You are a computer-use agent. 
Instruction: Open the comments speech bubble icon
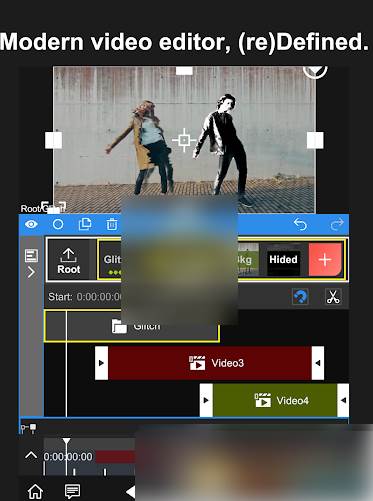tap(72, 491)
